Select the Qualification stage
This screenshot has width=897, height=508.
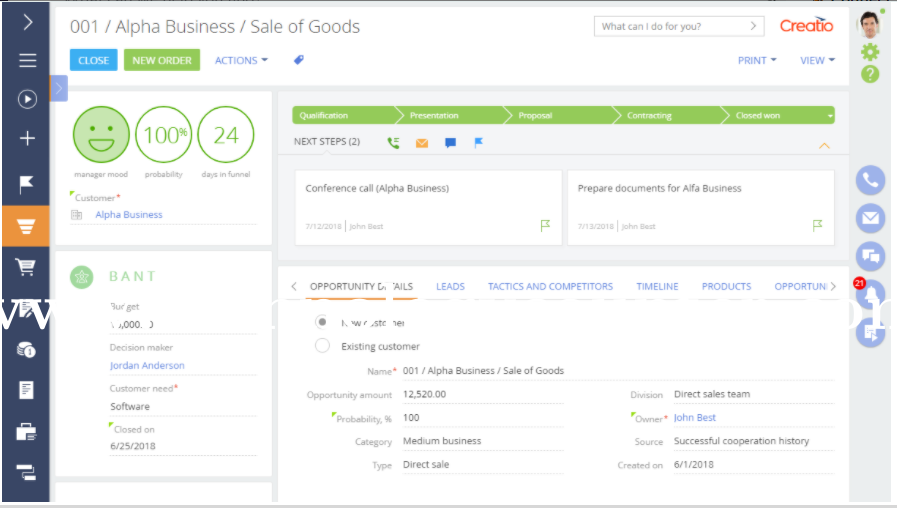pyautogui.click(x=343, y=115)
